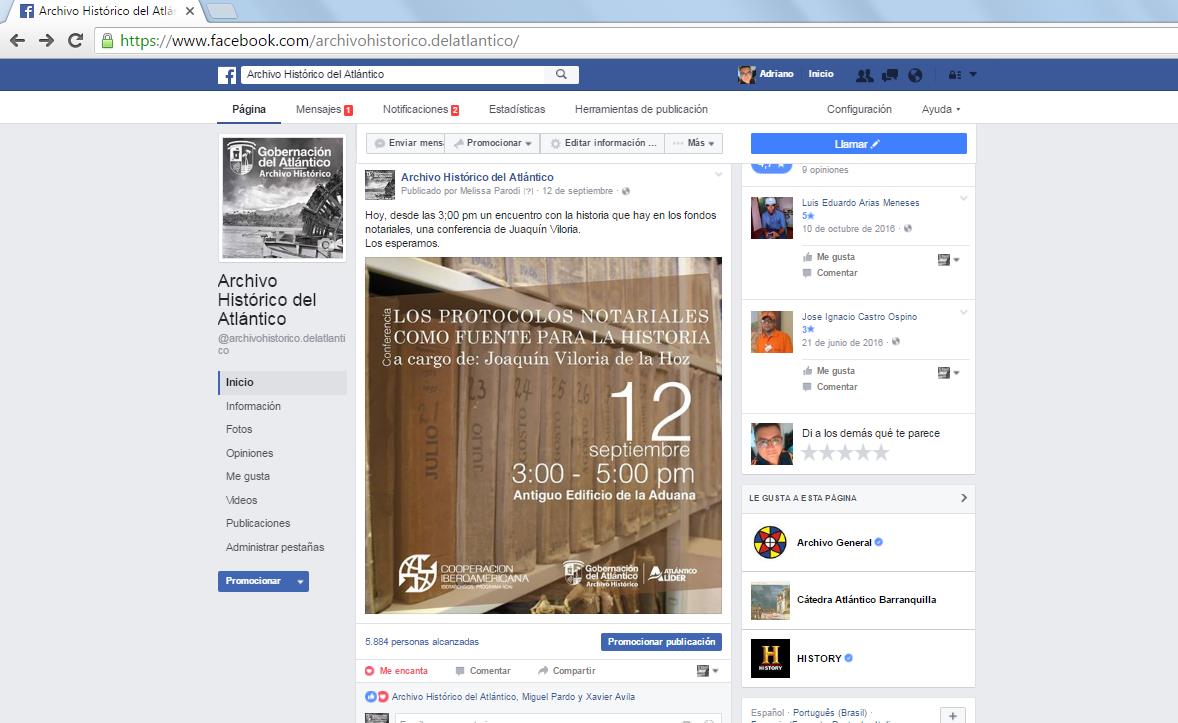The image size is (1178, 723).
Task: Expand the Más dropdown button
Action: pos(695,144)
